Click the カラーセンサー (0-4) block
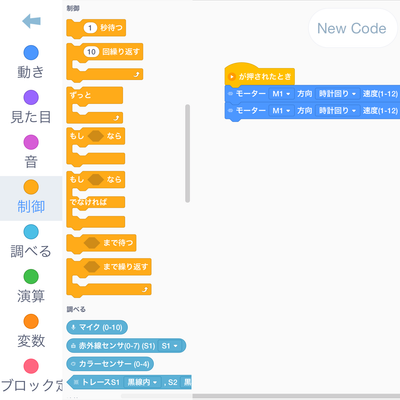Image resolution: width=400 pixels, height=400 pixels. tap(110, 364)
